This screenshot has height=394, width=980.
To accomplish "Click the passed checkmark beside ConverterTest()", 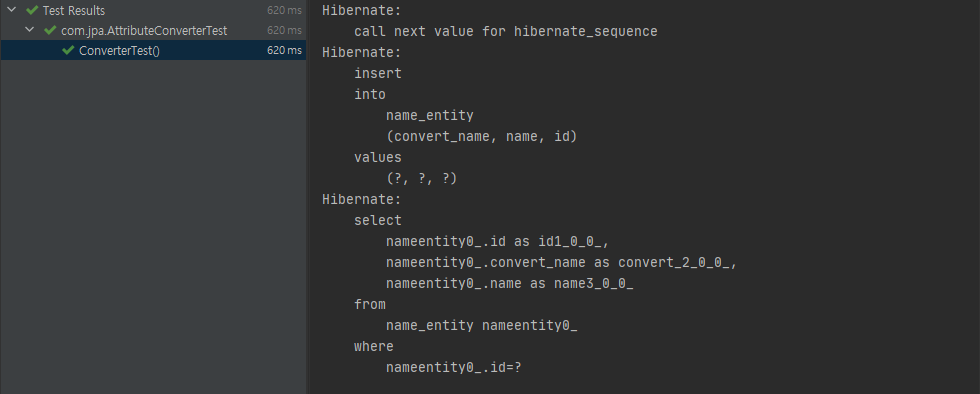I will coord(69,50).
